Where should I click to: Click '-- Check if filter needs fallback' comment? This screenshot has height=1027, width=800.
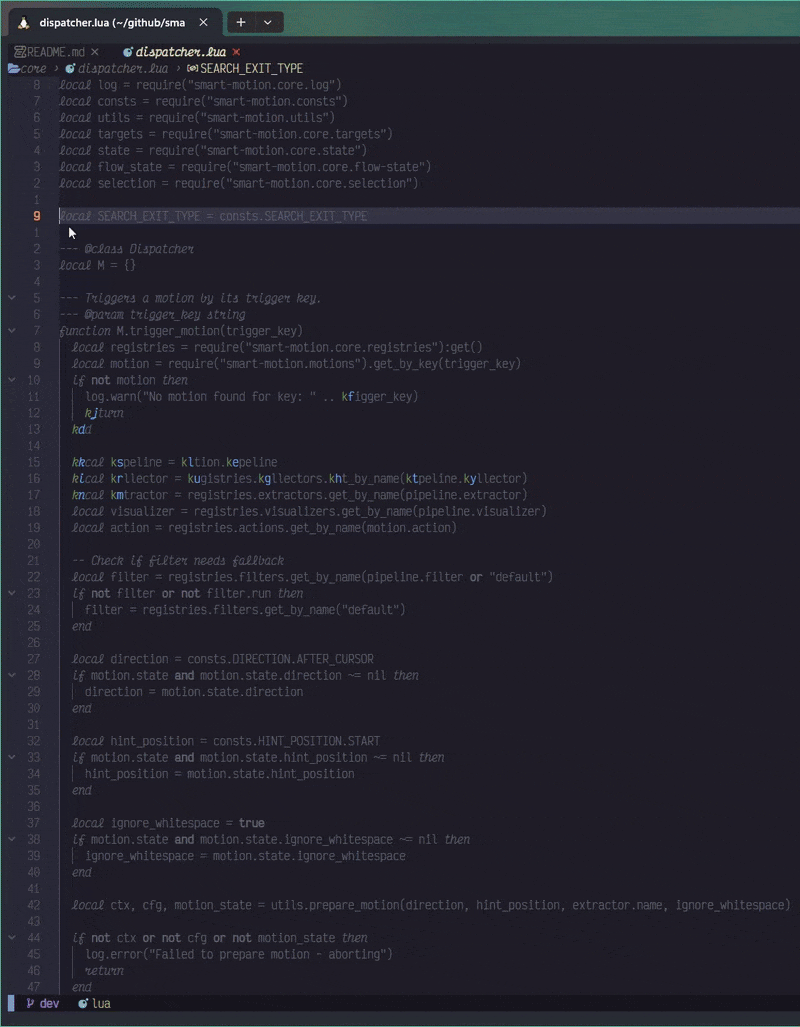click(178, 560)
